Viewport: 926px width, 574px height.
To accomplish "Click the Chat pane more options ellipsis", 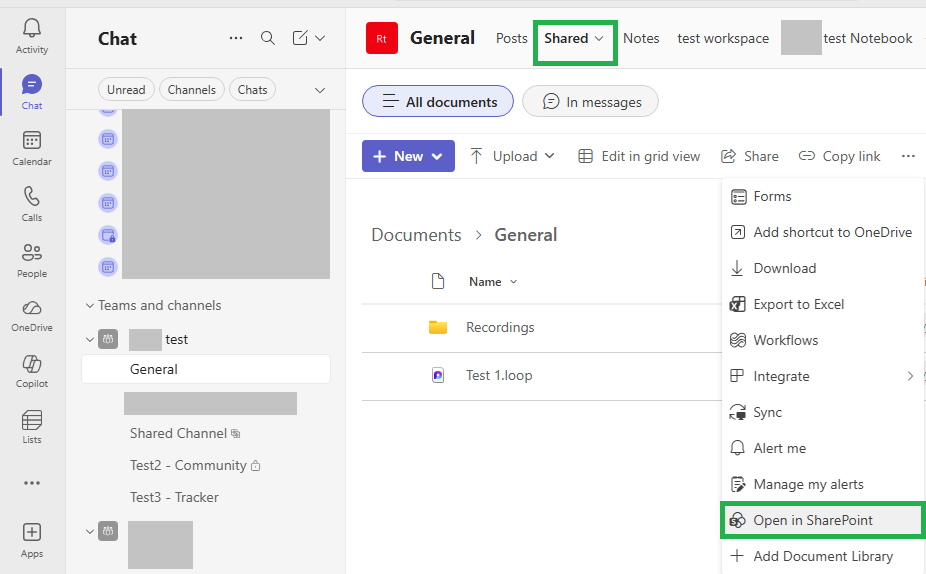I will click(x=236, y=38).
